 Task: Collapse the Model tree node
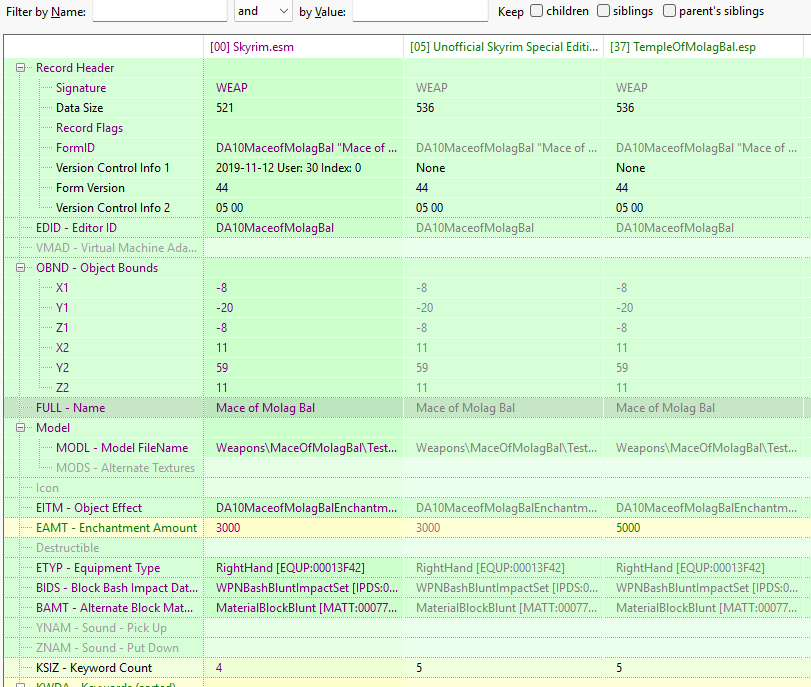tap(20, 427)
